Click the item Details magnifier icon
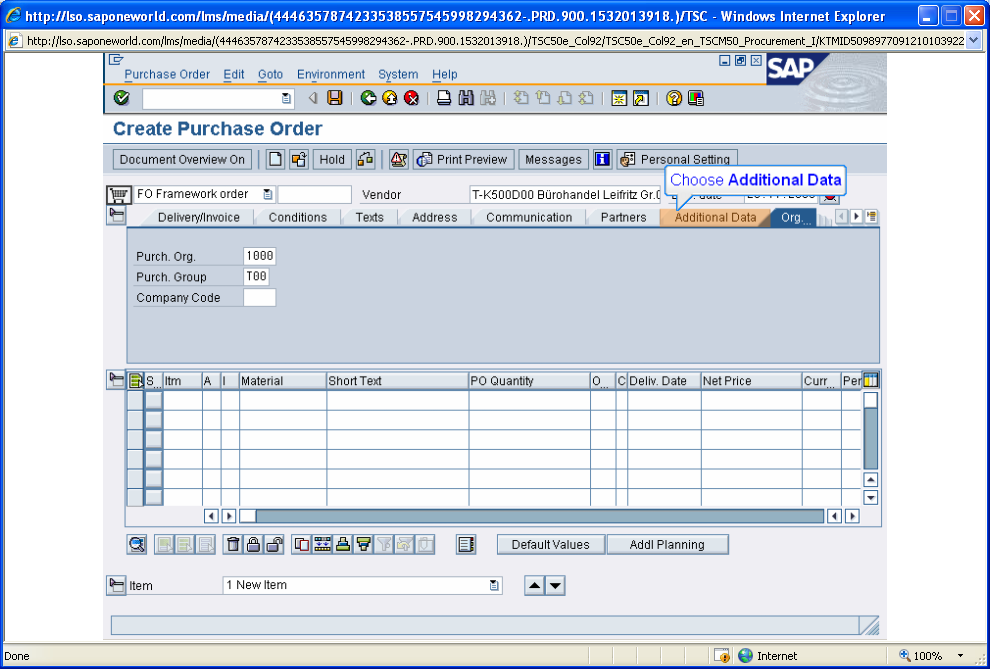Viewport: 990px width, 669px height. 137,544
